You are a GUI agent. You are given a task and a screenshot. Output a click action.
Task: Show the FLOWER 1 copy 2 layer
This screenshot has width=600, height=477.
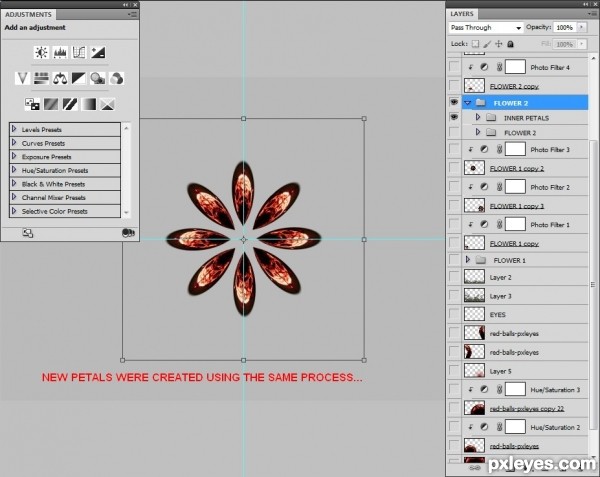(454, 168)
